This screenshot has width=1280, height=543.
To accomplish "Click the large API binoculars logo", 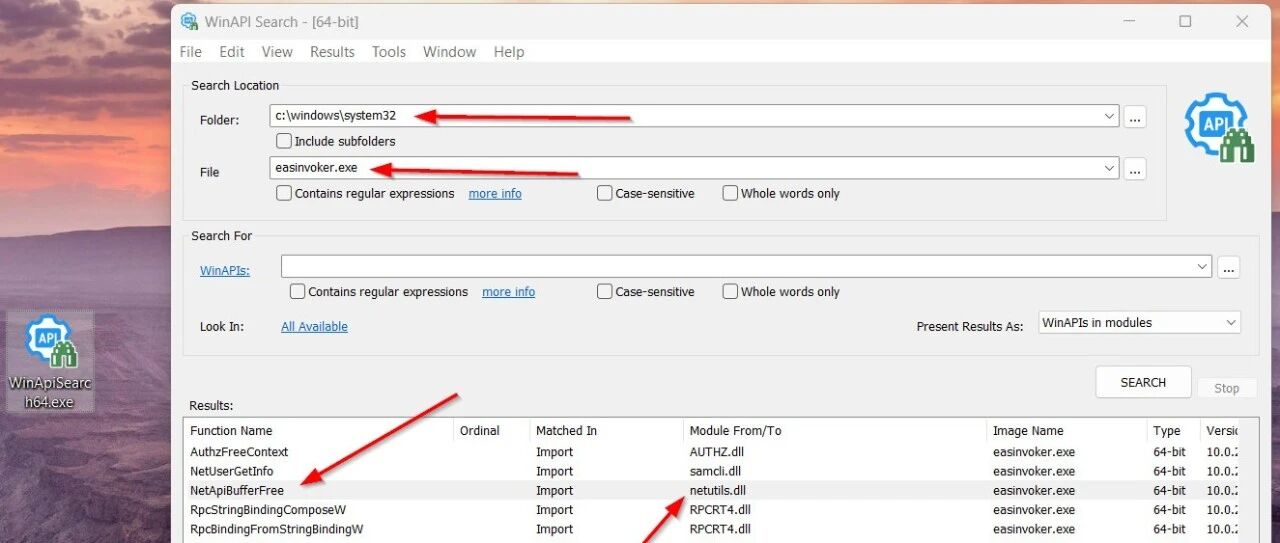I will (x=1218, y=127).
